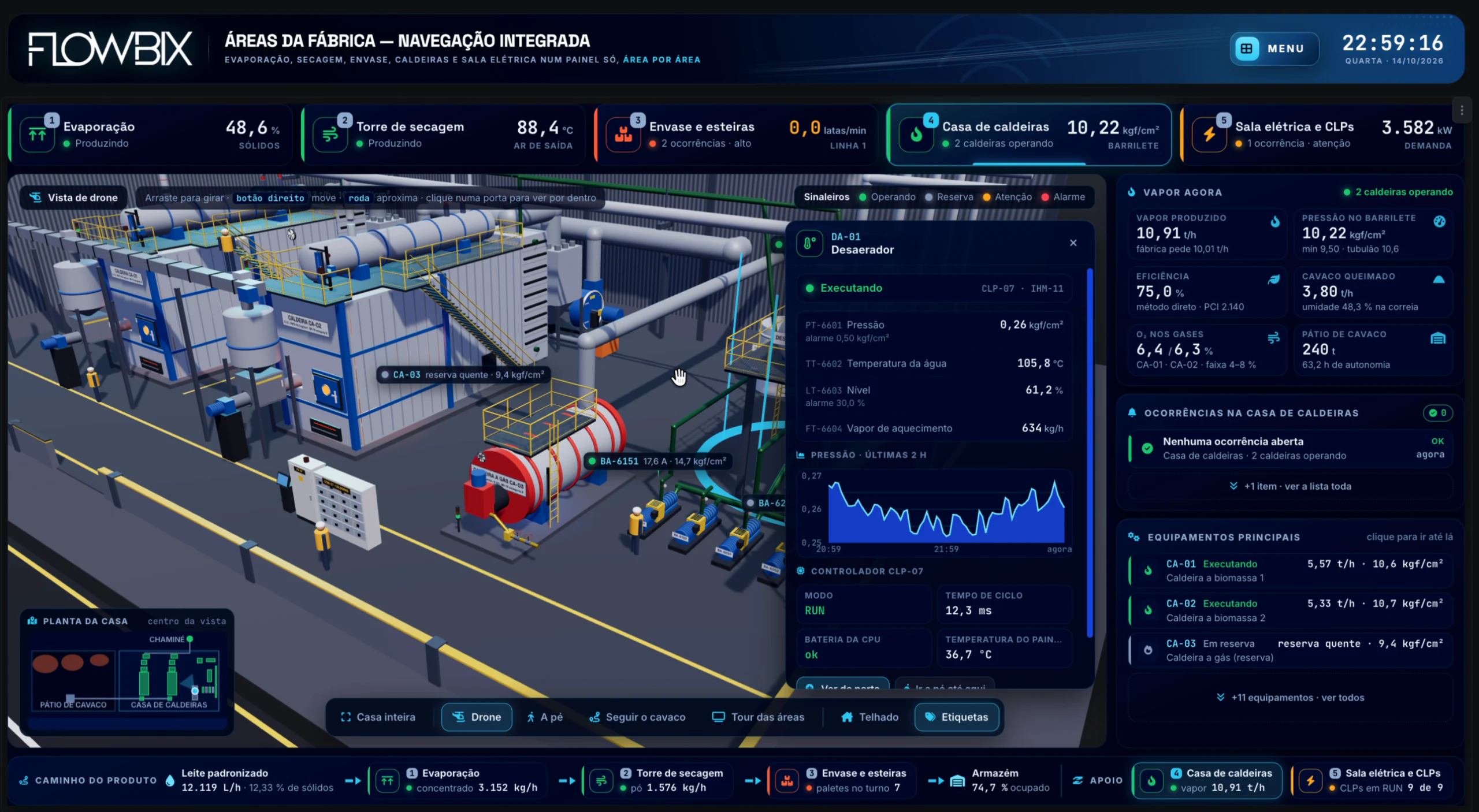The image size is (1479, 812).
Task: Click the DA-01 panel scrollbar
Action: click(x=1090, y=453)
